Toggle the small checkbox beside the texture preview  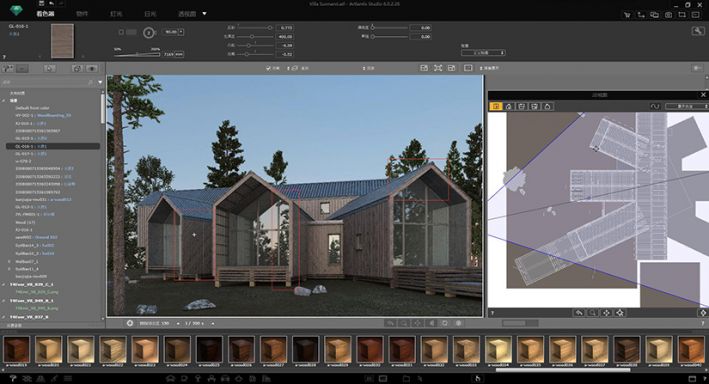click(121, 32)
